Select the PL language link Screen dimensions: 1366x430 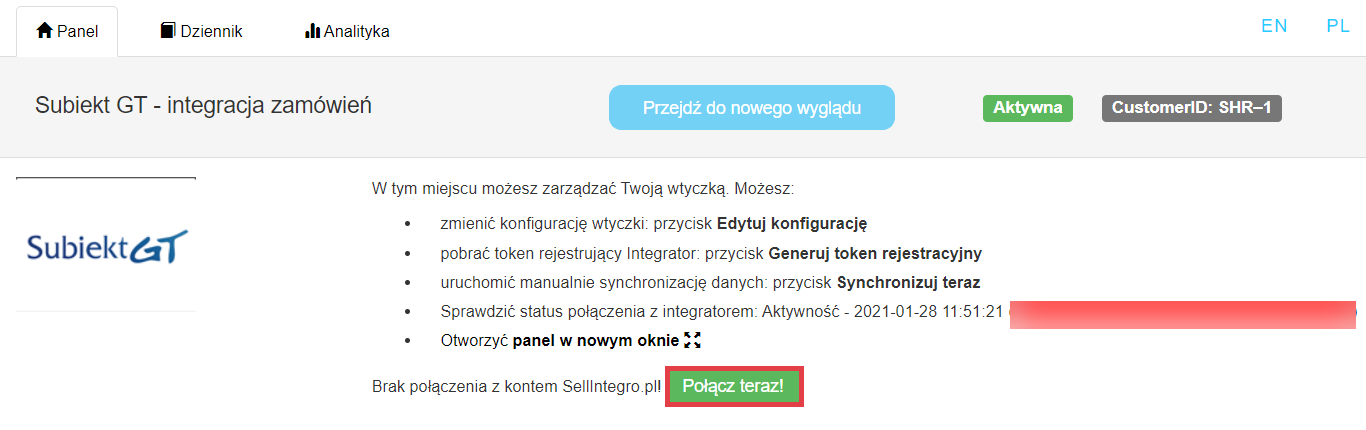[1338, 26]
